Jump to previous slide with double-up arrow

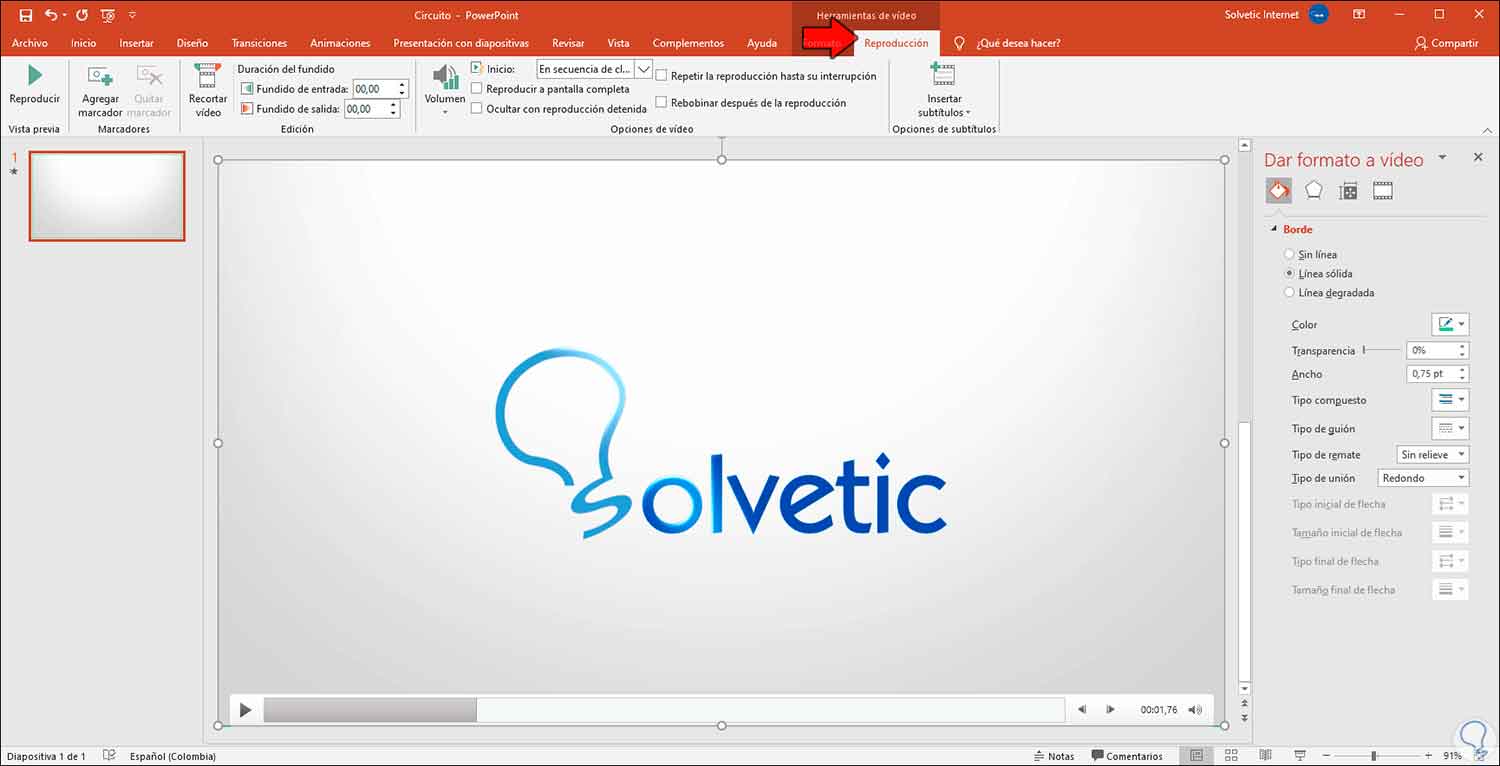[1244, 705]
